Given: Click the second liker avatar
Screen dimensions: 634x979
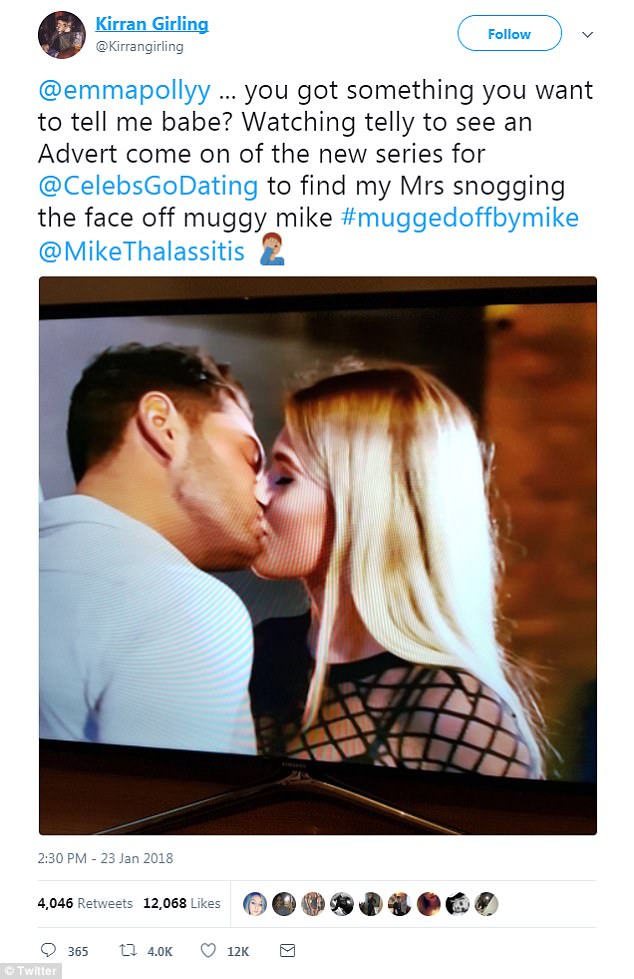Looking at the screenshot, I should click(284, 903).
